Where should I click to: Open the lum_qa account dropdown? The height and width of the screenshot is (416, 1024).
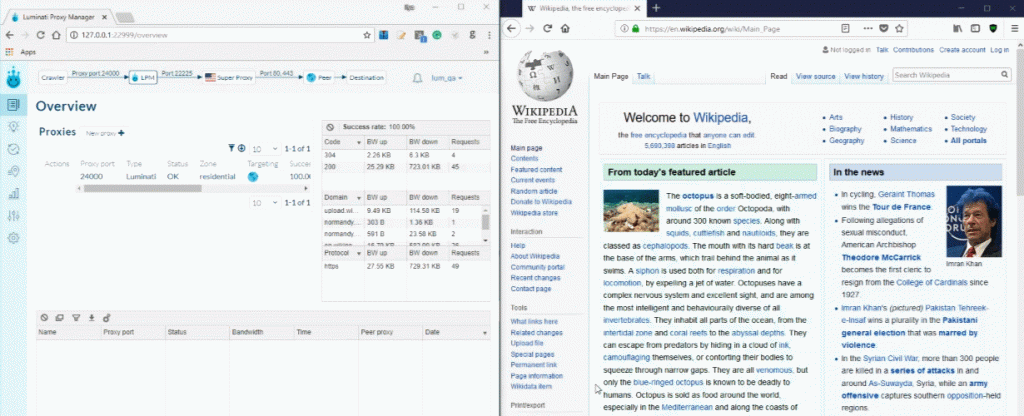click(446, 77)
